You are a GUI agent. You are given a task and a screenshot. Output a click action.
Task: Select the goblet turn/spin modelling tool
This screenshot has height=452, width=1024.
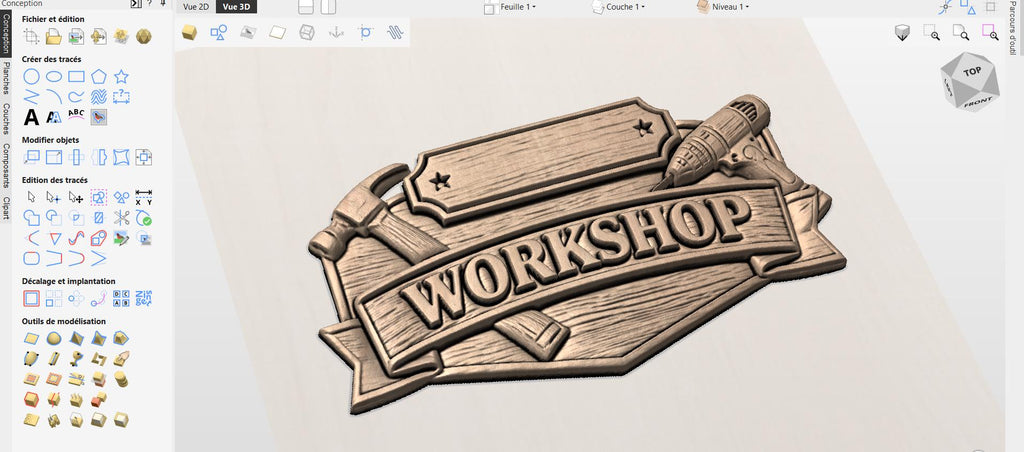pyautogui.click(x=76, y=359)
